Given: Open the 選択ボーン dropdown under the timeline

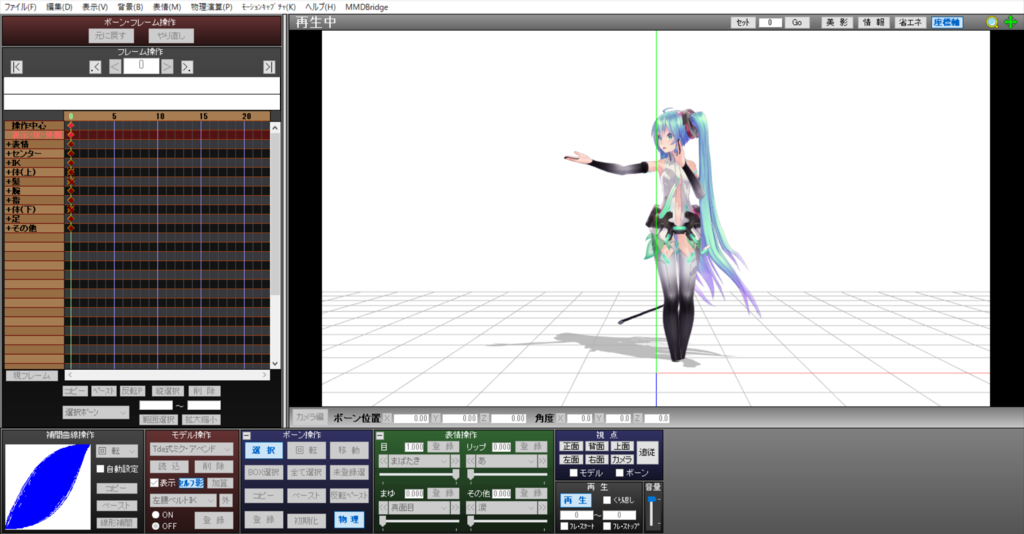Looking at the screenshot, I should coord(96,413).
